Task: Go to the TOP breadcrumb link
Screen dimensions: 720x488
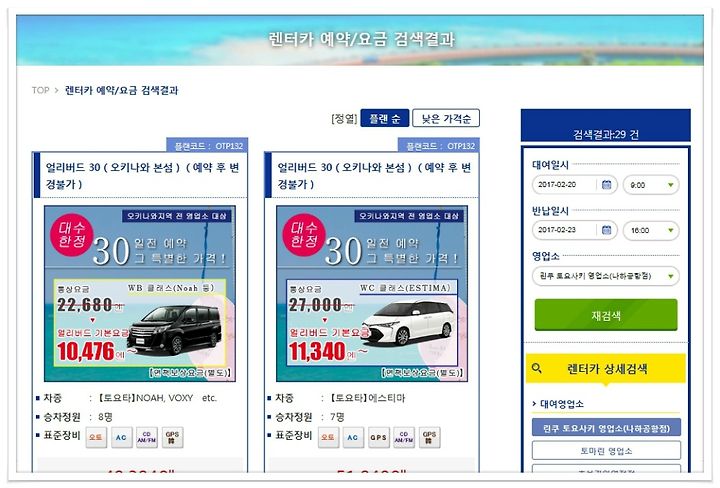Action: click(40, 90)
